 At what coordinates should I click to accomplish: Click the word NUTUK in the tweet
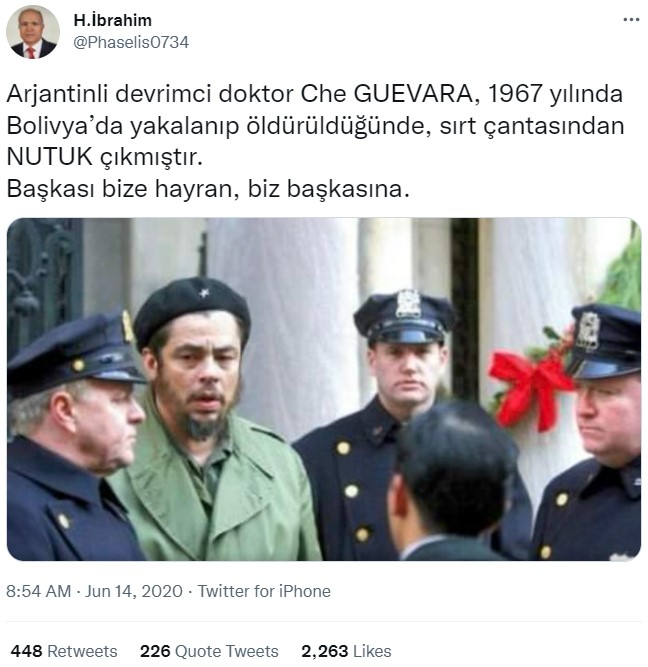[50, 157]
